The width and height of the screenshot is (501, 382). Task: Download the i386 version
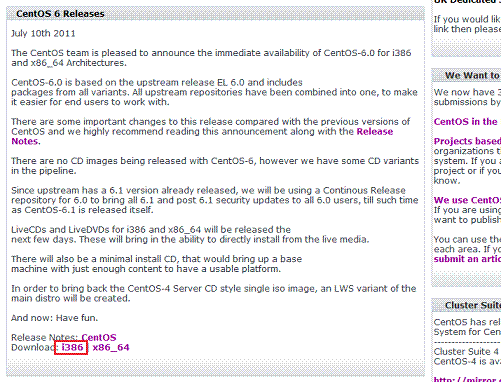pyautogui.click(x=72, y=348)
